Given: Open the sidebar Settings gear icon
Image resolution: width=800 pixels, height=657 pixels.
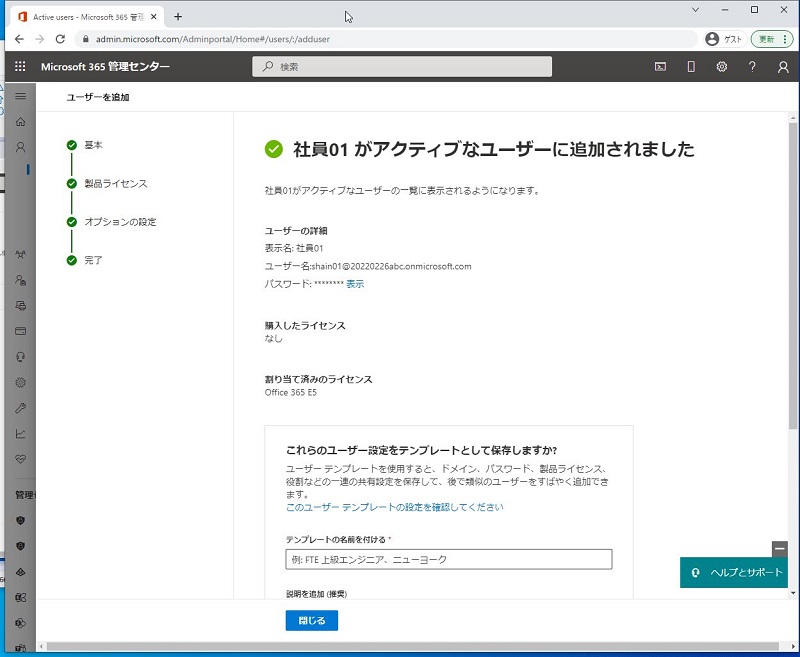Looking at the screenshot, I should pyautogui.click(x=20, y=383).
